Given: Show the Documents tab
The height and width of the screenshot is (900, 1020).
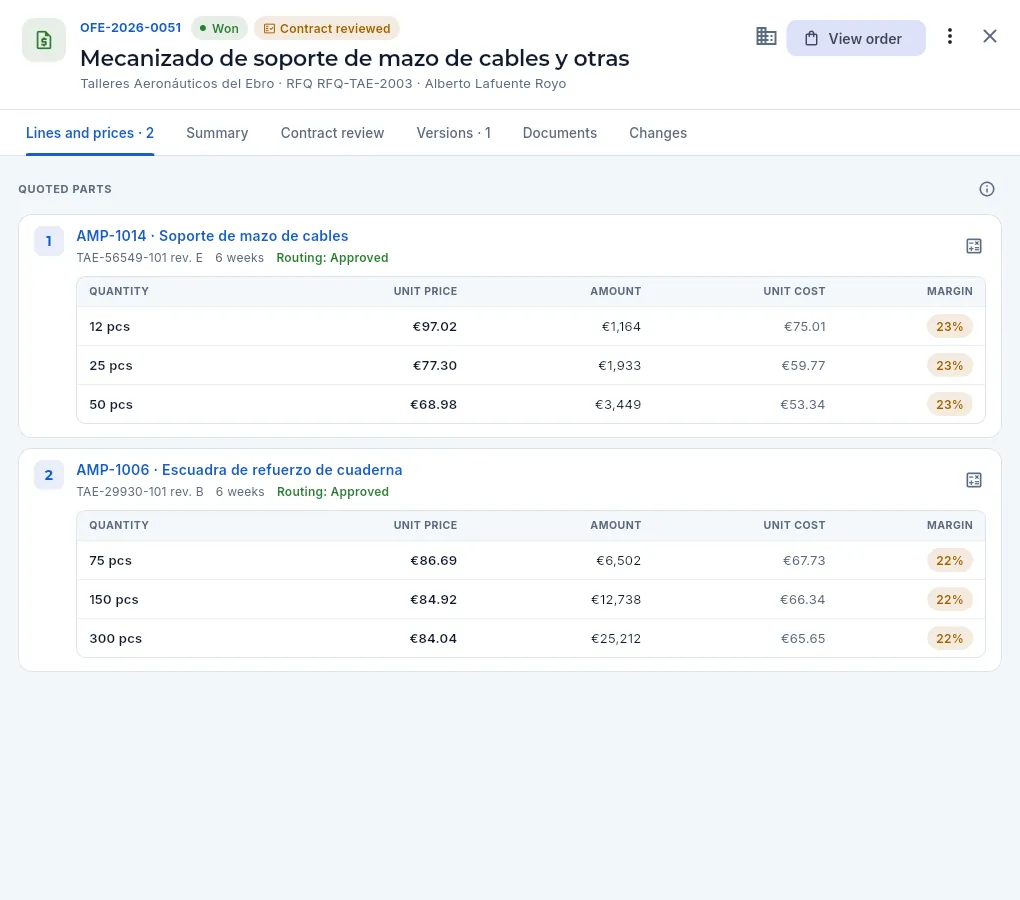Looking at the screenshot, I should coord(559,133).
